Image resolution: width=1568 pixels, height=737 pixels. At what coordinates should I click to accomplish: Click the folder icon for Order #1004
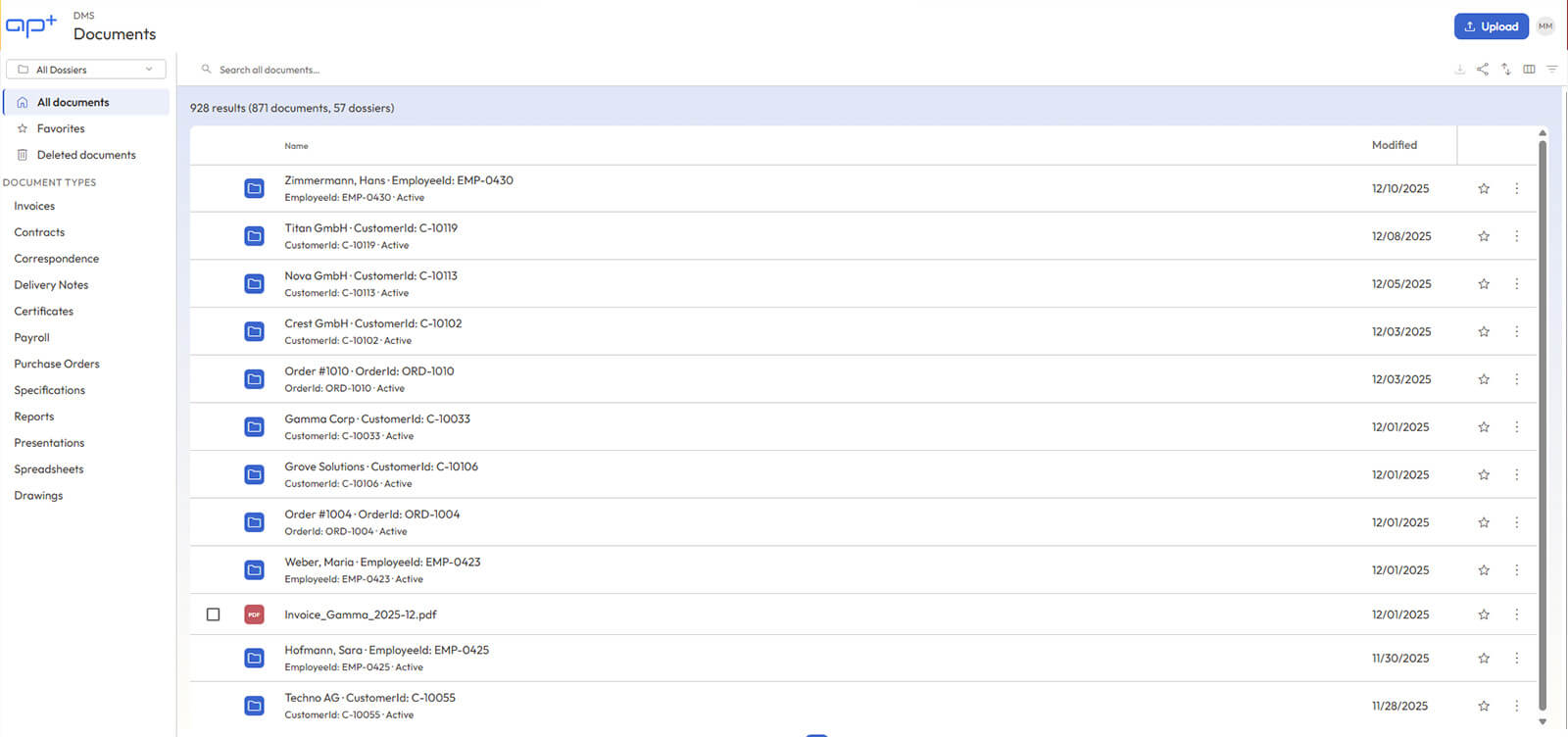[x=254, y=522]
